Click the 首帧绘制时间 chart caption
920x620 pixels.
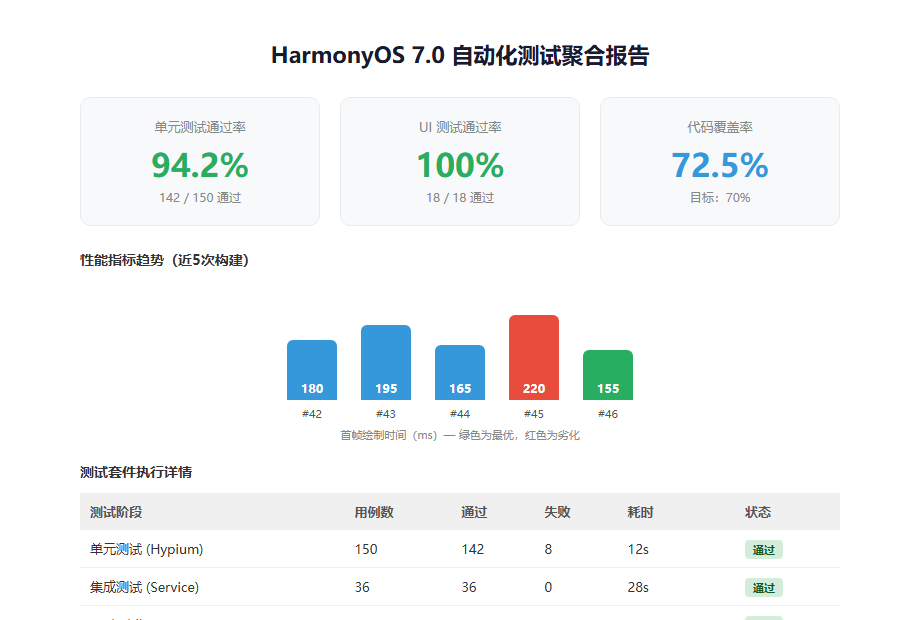pos(460,435)
